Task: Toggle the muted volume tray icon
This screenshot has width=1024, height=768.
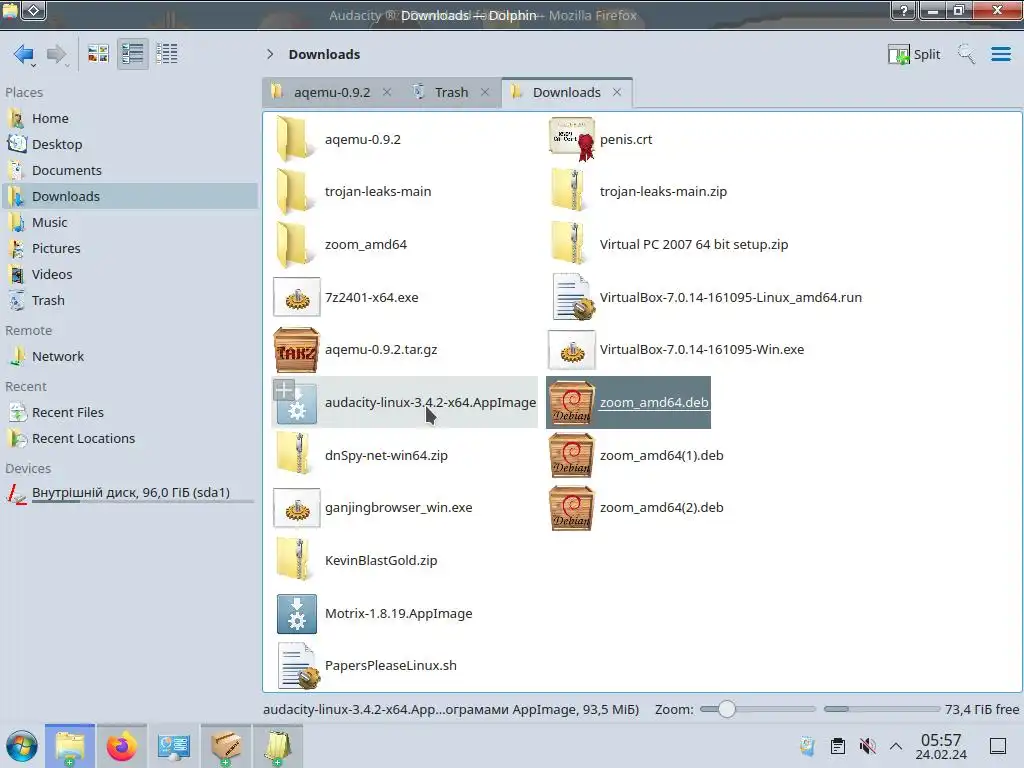Action: pos(867,746)
